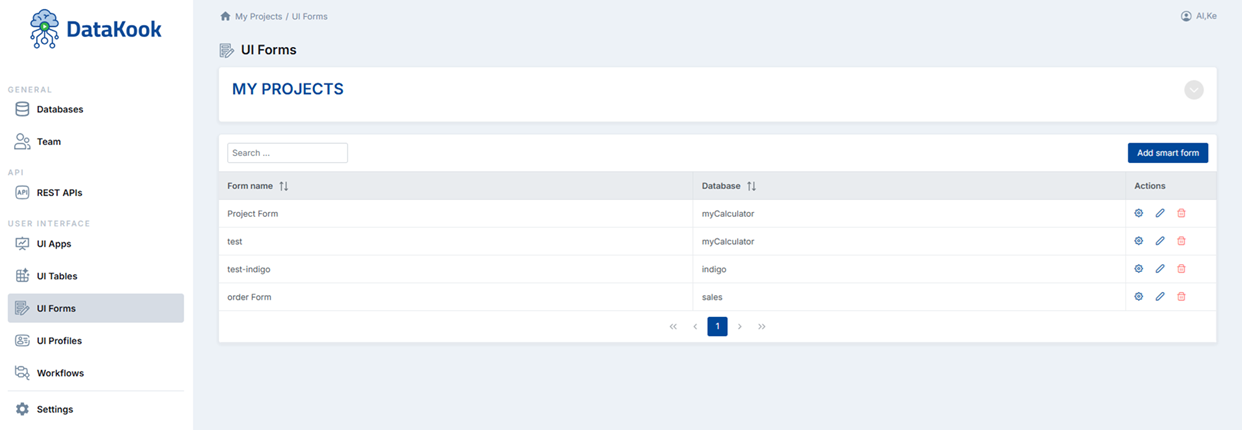Click the sales database cell
This screenshot has height=430, width=1242.
(909, 297)
